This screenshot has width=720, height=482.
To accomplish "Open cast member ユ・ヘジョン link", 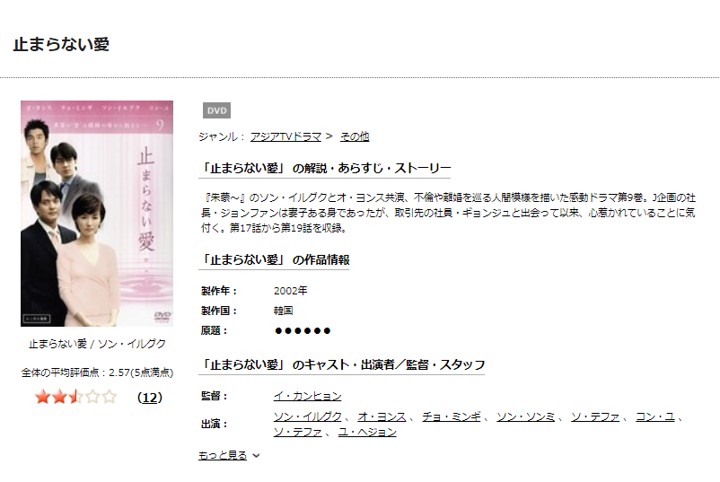I will point(367,432).
